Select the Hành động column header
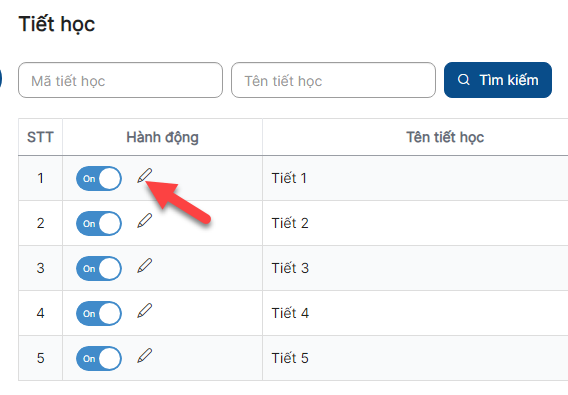Viewport: 568px width, 395px height. [x=162, y=137]
